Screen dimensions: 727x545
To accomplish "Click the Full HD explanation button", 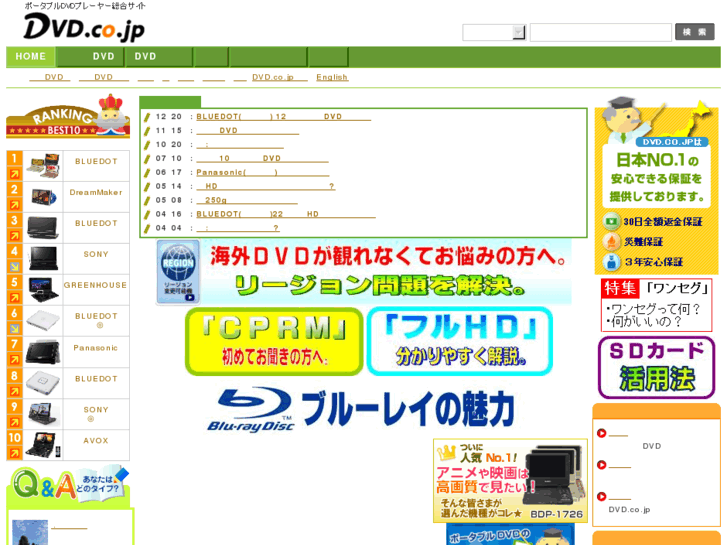I will click(x=459, y=341).
